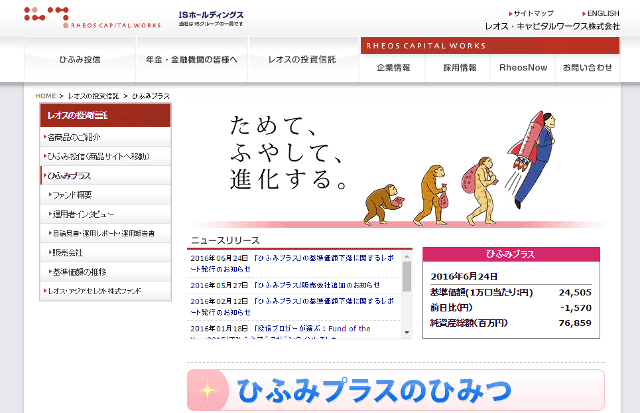The width and height of the screenshot is (640, 413).
Task: Click the news list scrollbar thumb
Action: [x=407, y=277]
